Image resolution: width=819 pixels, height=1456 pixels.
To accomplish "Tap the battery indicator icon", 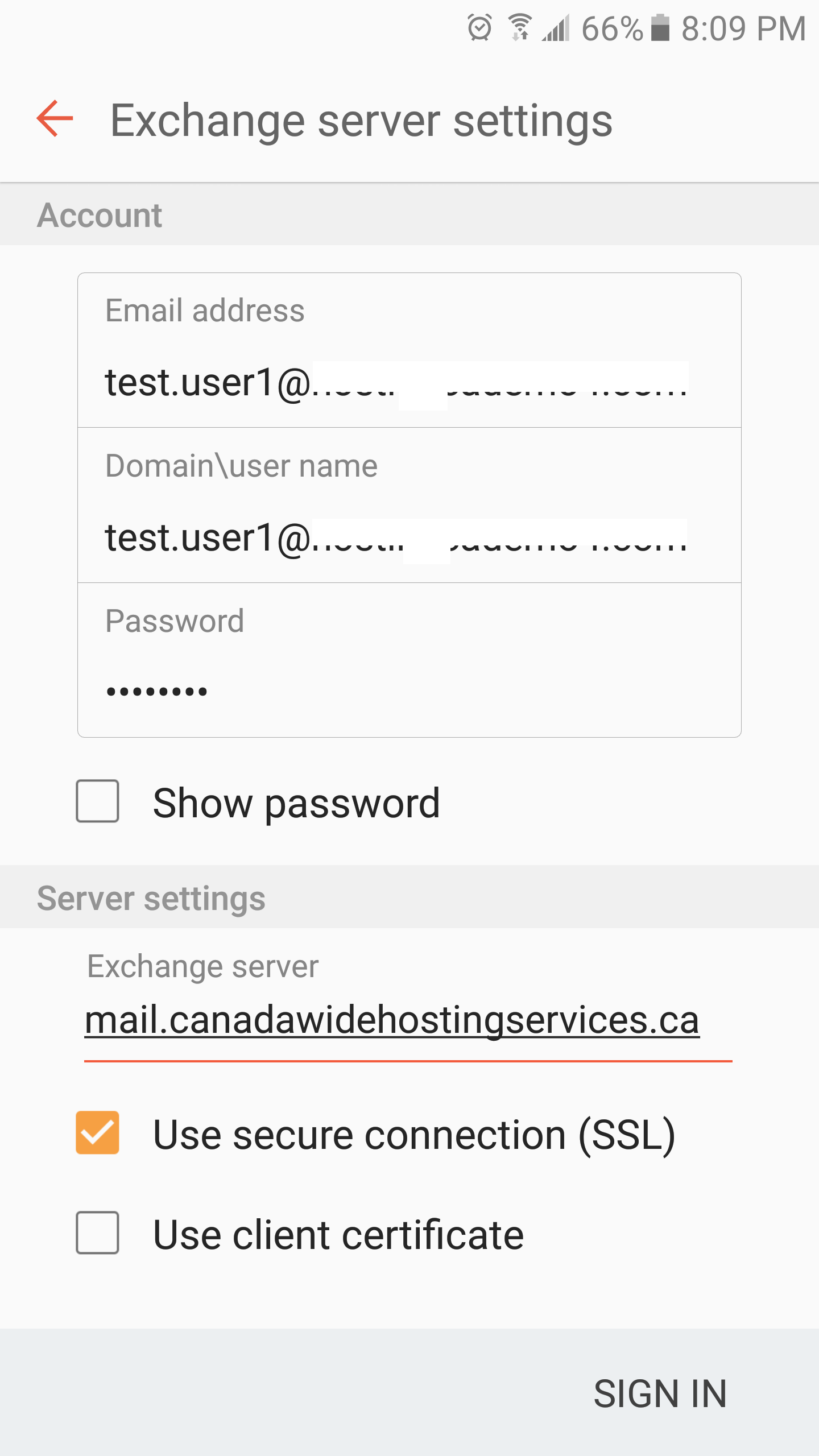I will (660, 27).
